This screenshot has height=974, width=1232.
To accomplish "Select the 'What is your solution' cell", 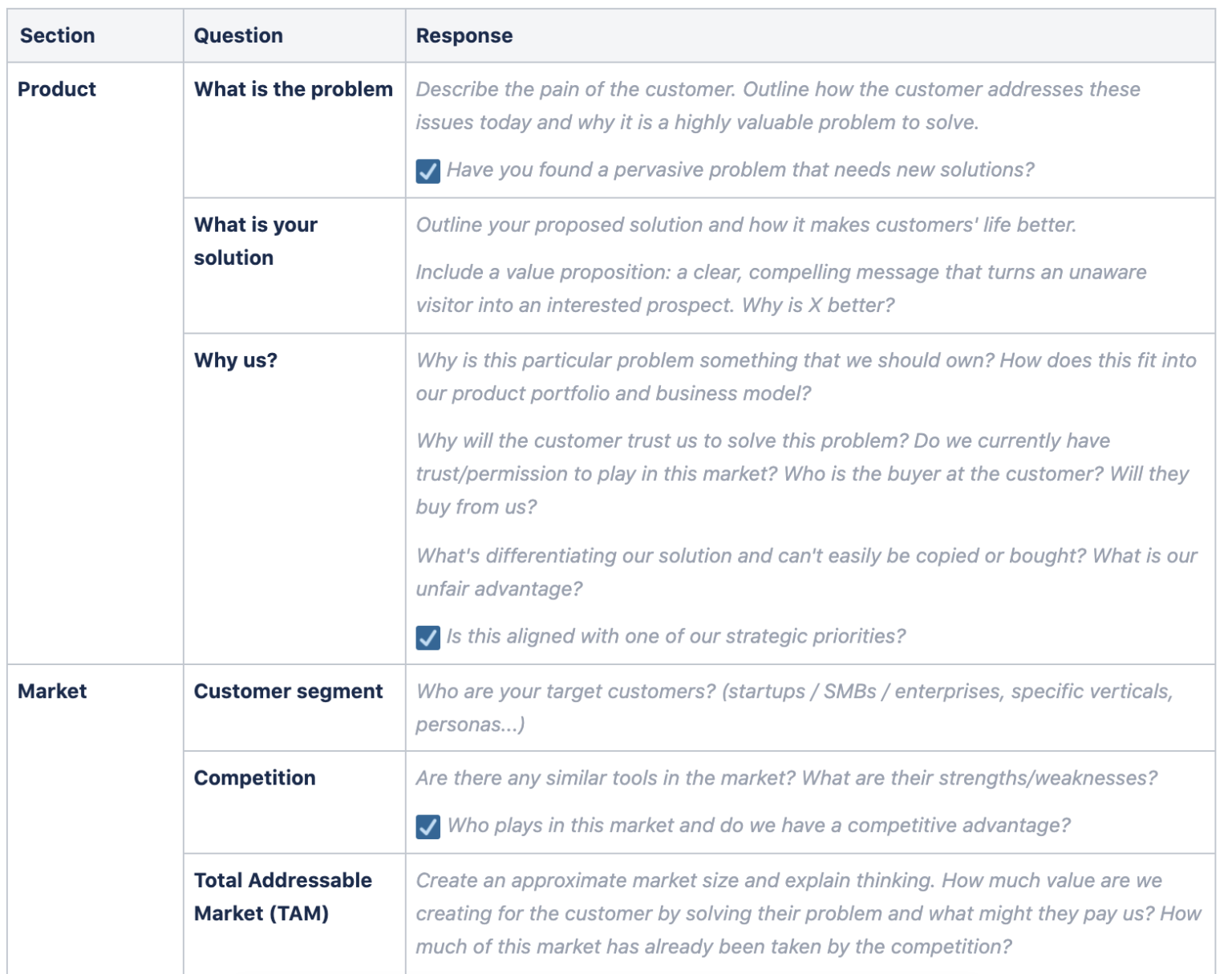I will click(256, 241).
